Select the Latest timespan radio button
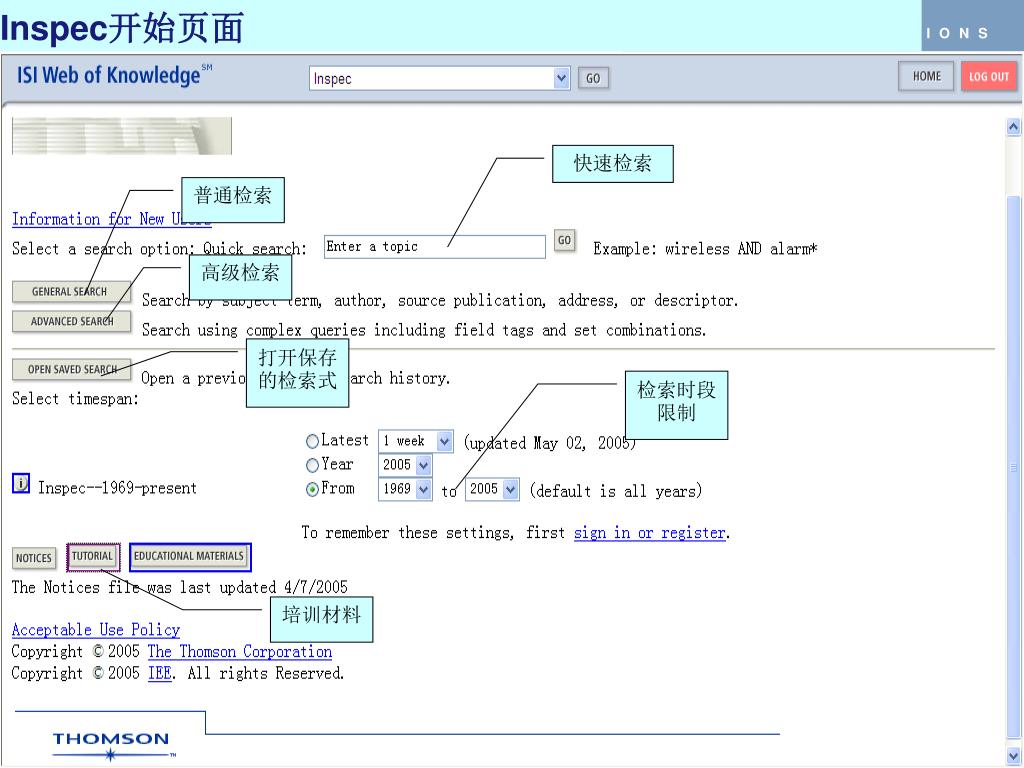 pyautogui.click(x=312, y=441)
